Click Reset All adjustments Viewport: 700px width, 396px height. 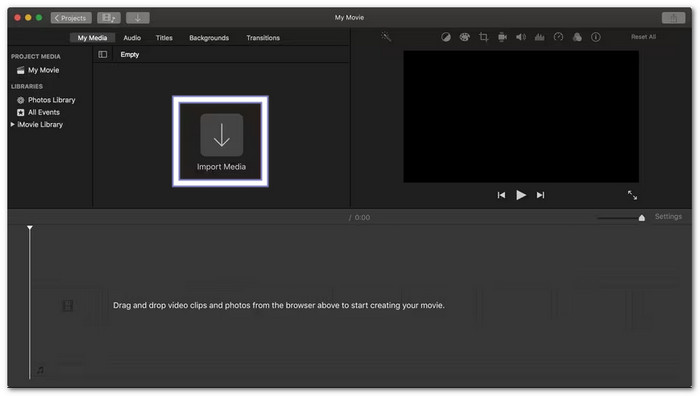pos(643,37)
